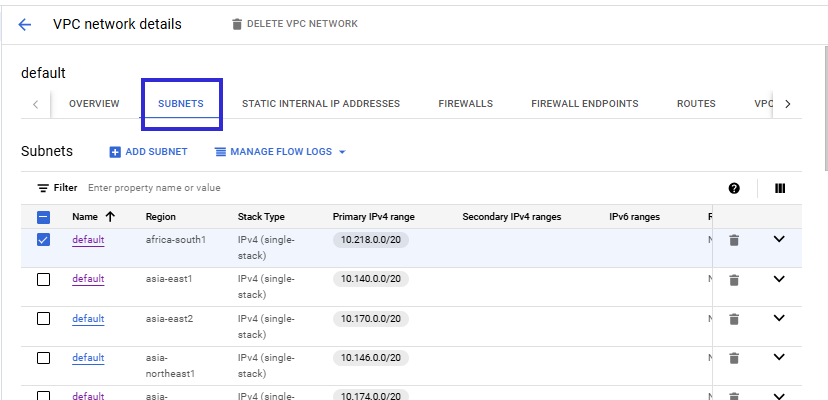Viewport: 828px width, 400px height.
Task: Check the asia-east2 subnet checkbox
Action: click(43, 319)
